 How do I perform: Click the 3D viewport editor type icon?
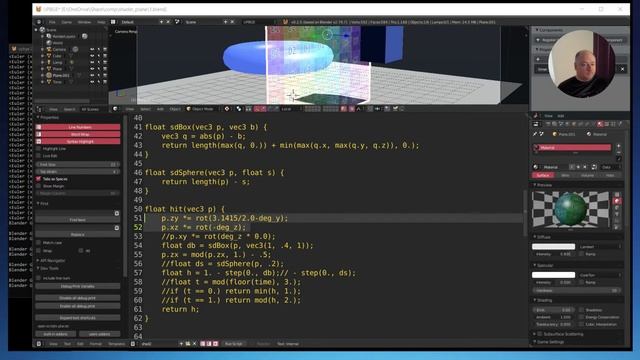[x=116, y=109]
